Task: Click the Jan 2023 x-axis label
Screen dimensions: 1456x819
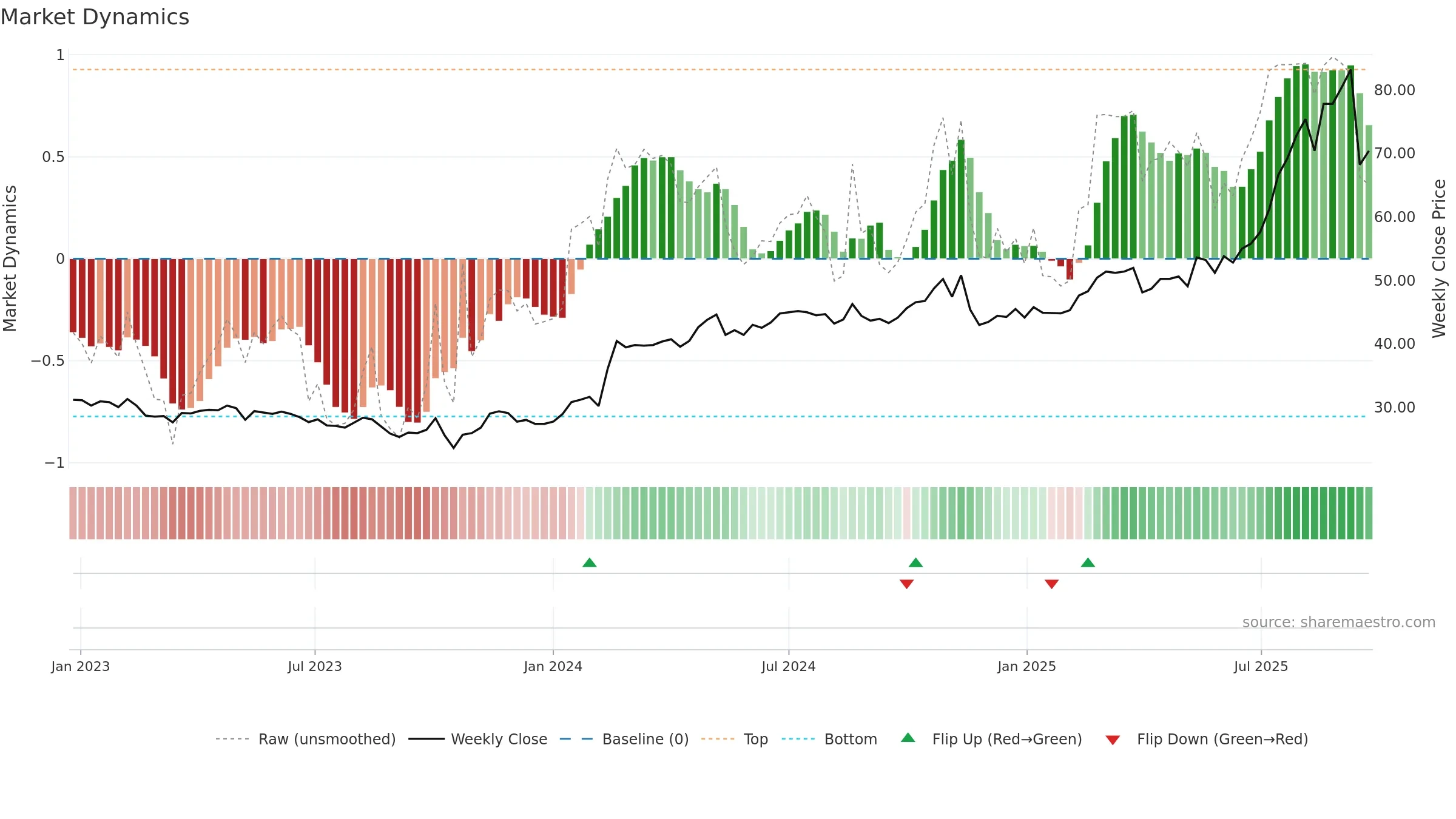Action: pyautogui.click(x=81, y=666)
